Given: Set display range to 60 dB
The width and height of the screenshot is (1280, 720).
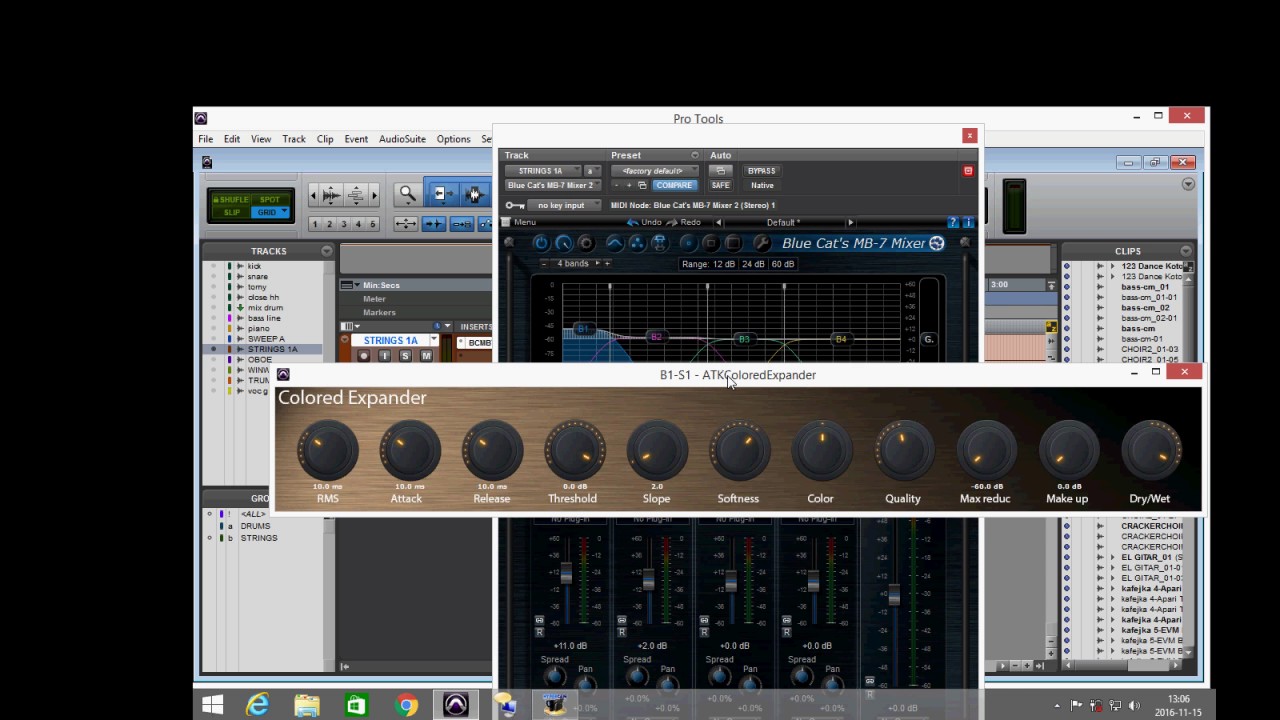Looking at the screenshot, I should (x=782, y=264).
